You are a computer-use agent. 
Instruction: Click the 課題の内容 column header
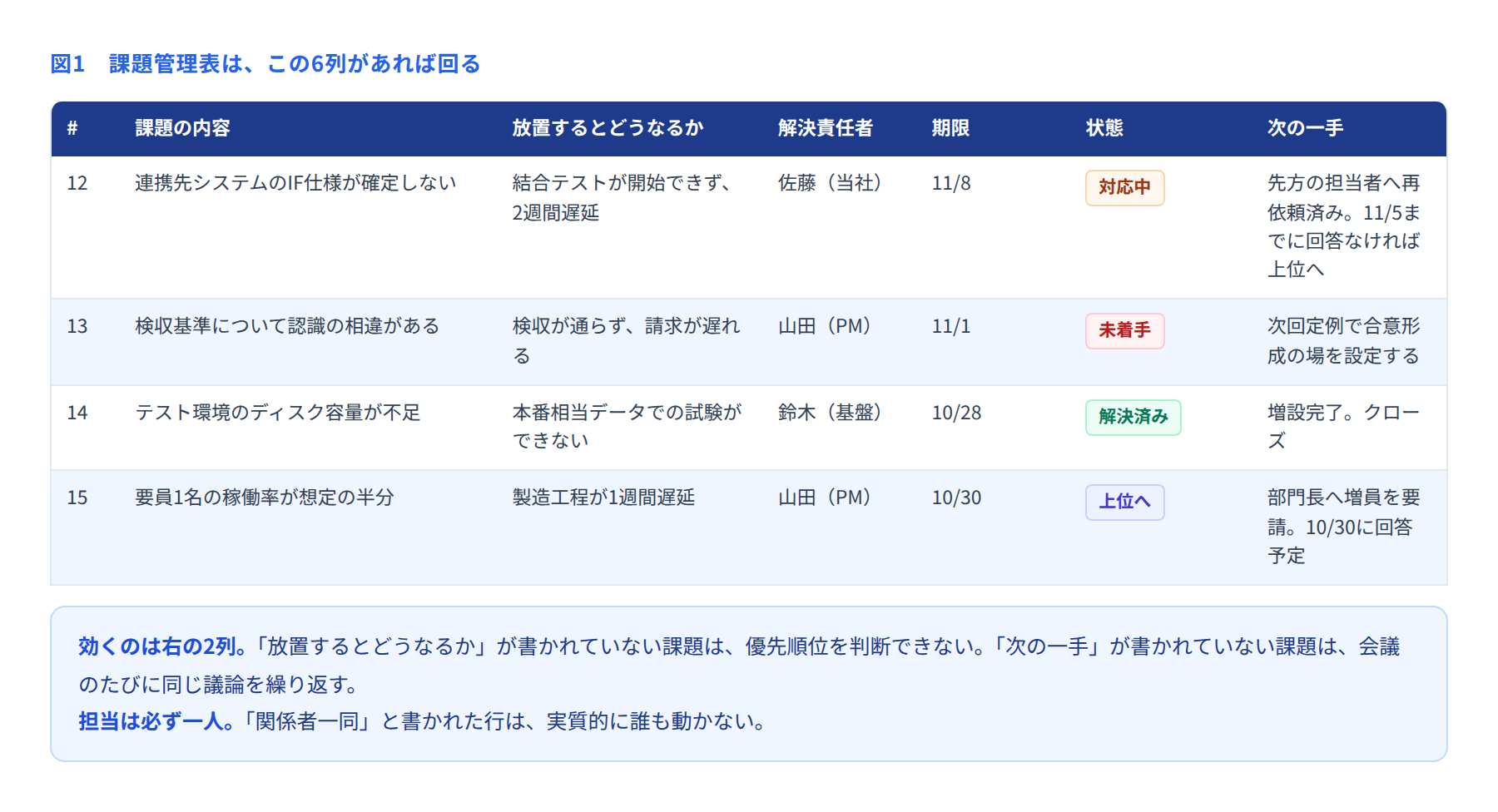pyautogui.click(x=182, y=128)
